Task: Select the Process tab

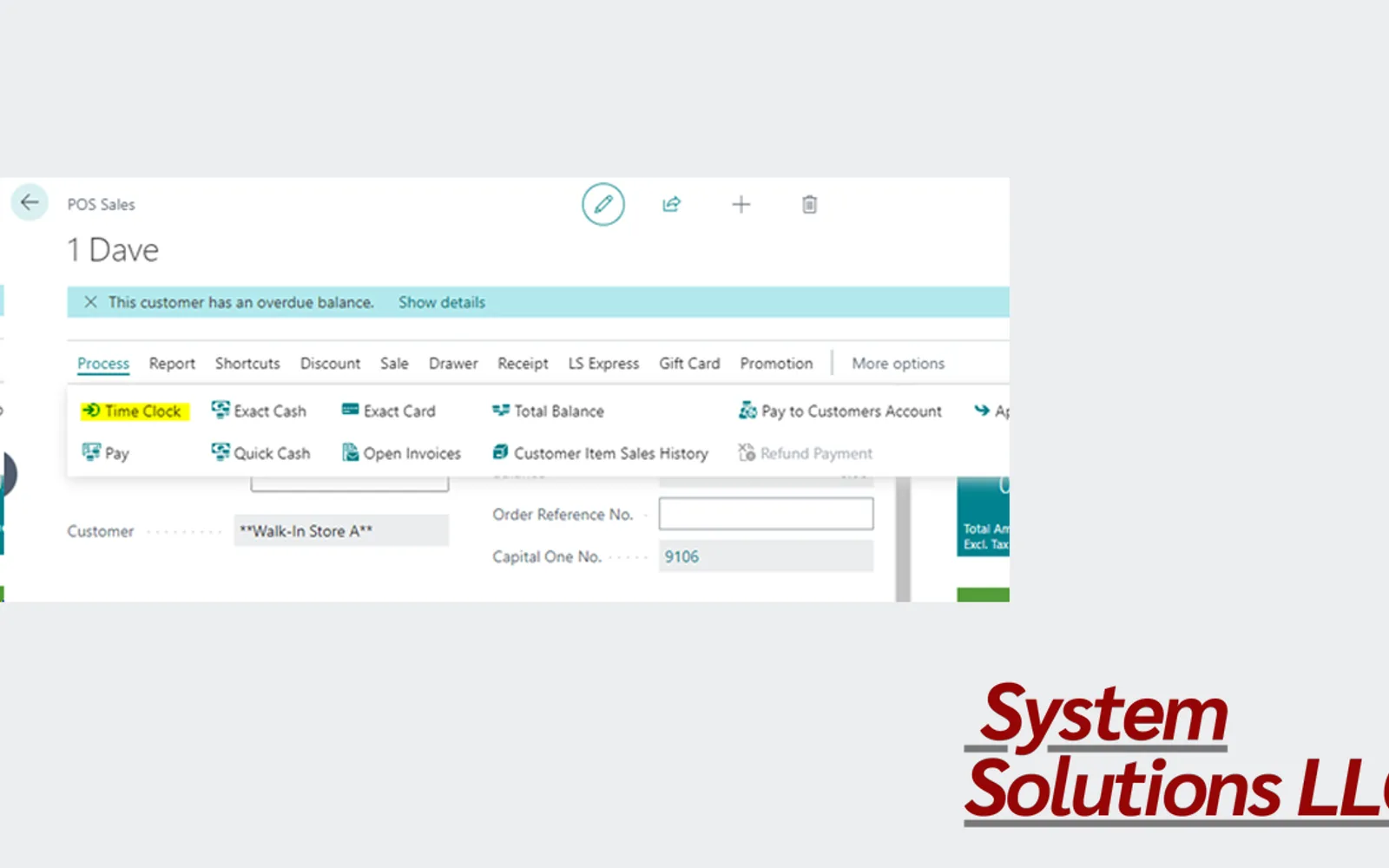Action: (103, 364)
